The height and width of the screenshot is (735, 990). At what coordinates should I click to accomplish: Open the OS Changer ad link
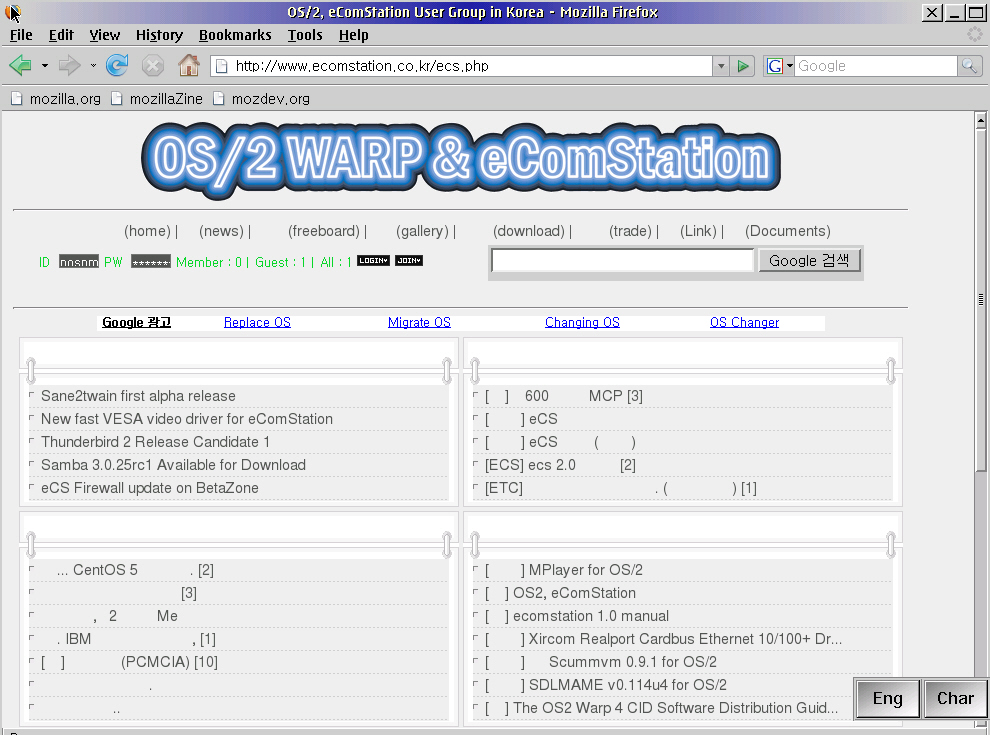[x=744, y=323]
